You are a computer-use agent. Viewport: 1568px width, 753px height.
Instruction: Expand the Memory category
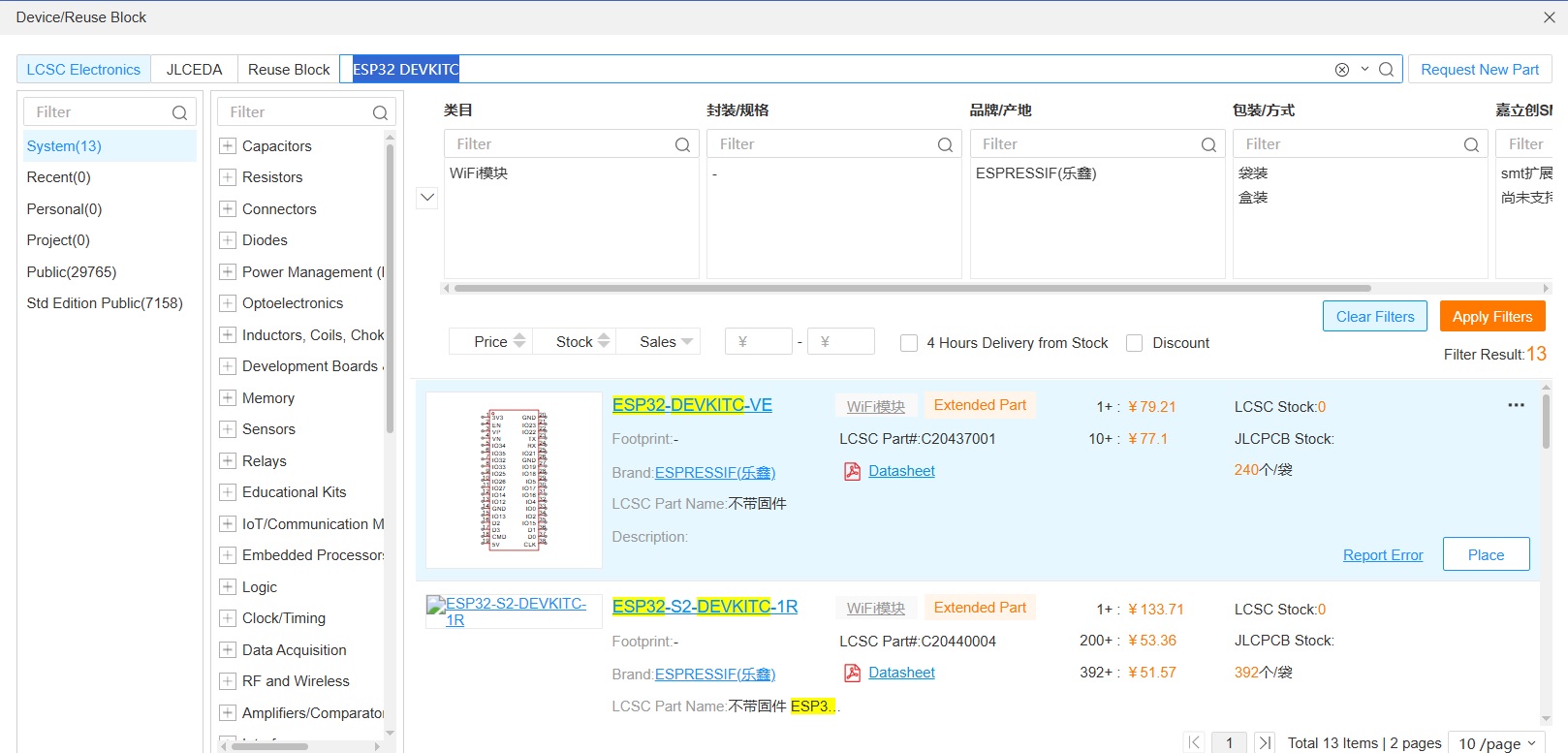228,398
